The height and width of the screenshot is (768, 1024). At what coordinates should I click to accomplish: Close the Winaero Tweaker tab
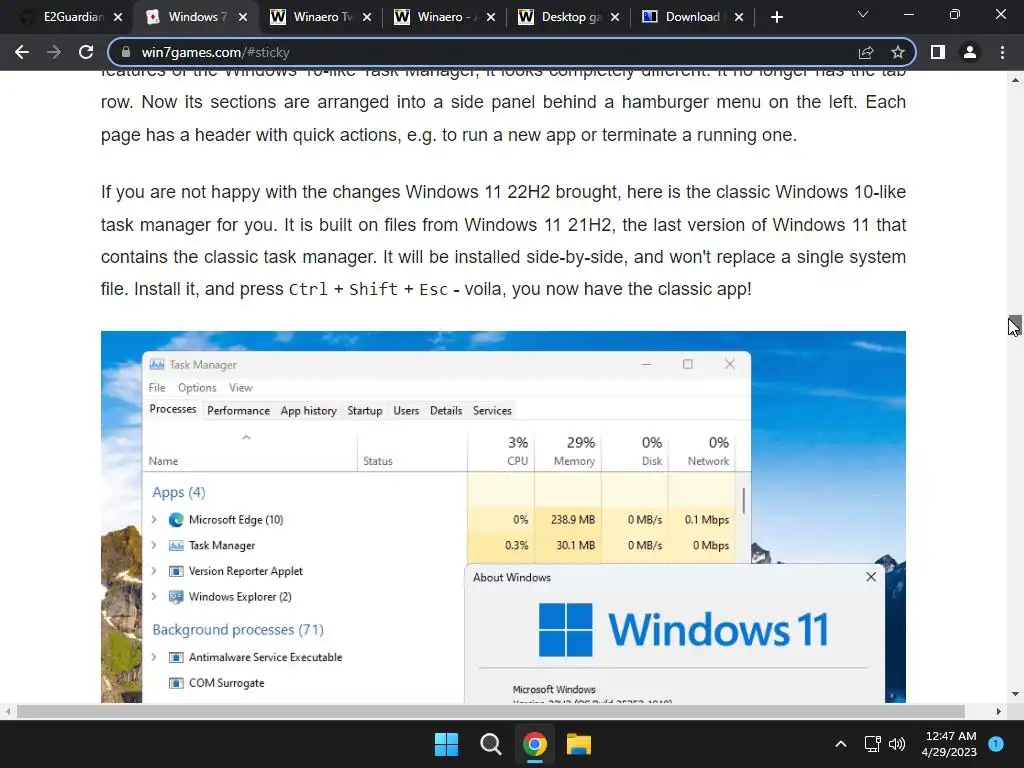pyautogui.click(x=367, y=17)
